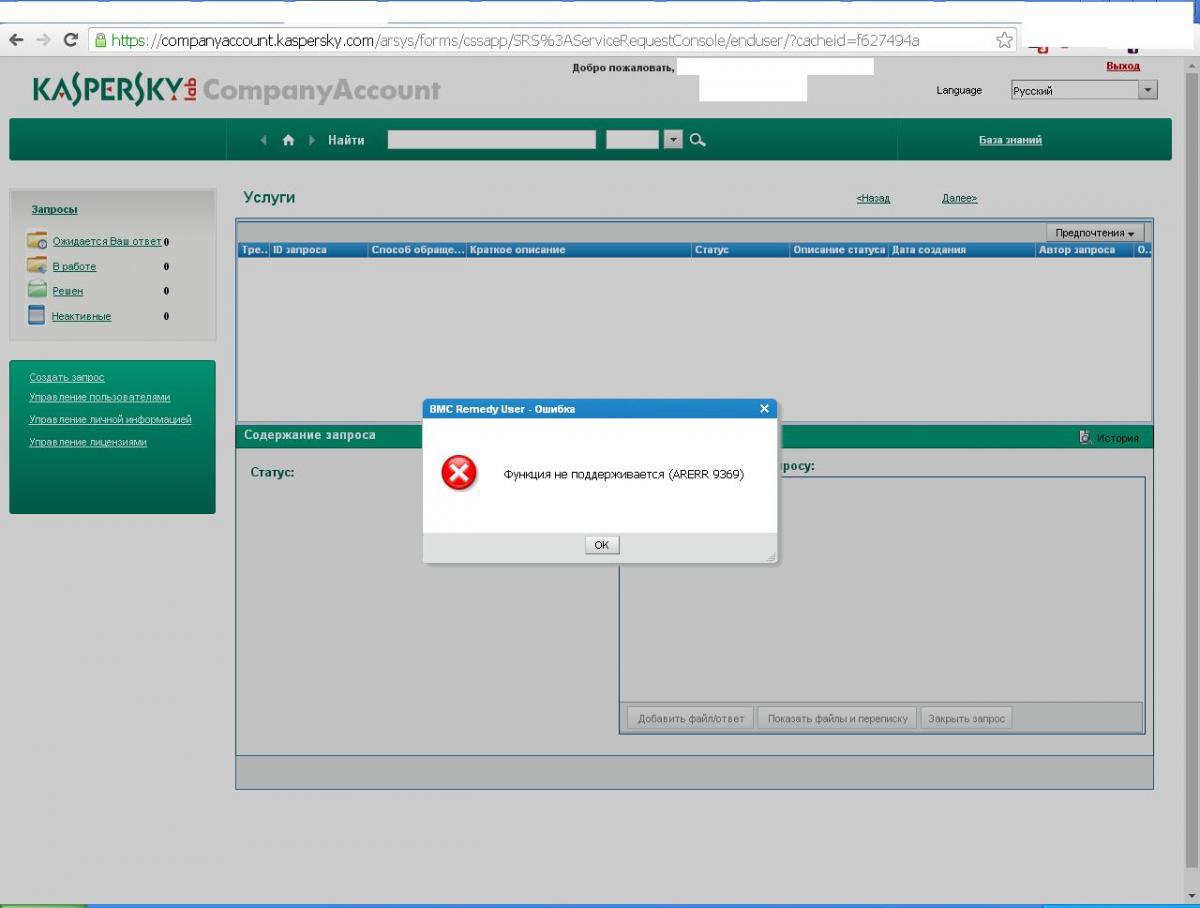Click the back arrow beside home icon
Image resolution: width=1200 pixels, height=908 pixels.
pyautogui.click(x=264, y=140)
